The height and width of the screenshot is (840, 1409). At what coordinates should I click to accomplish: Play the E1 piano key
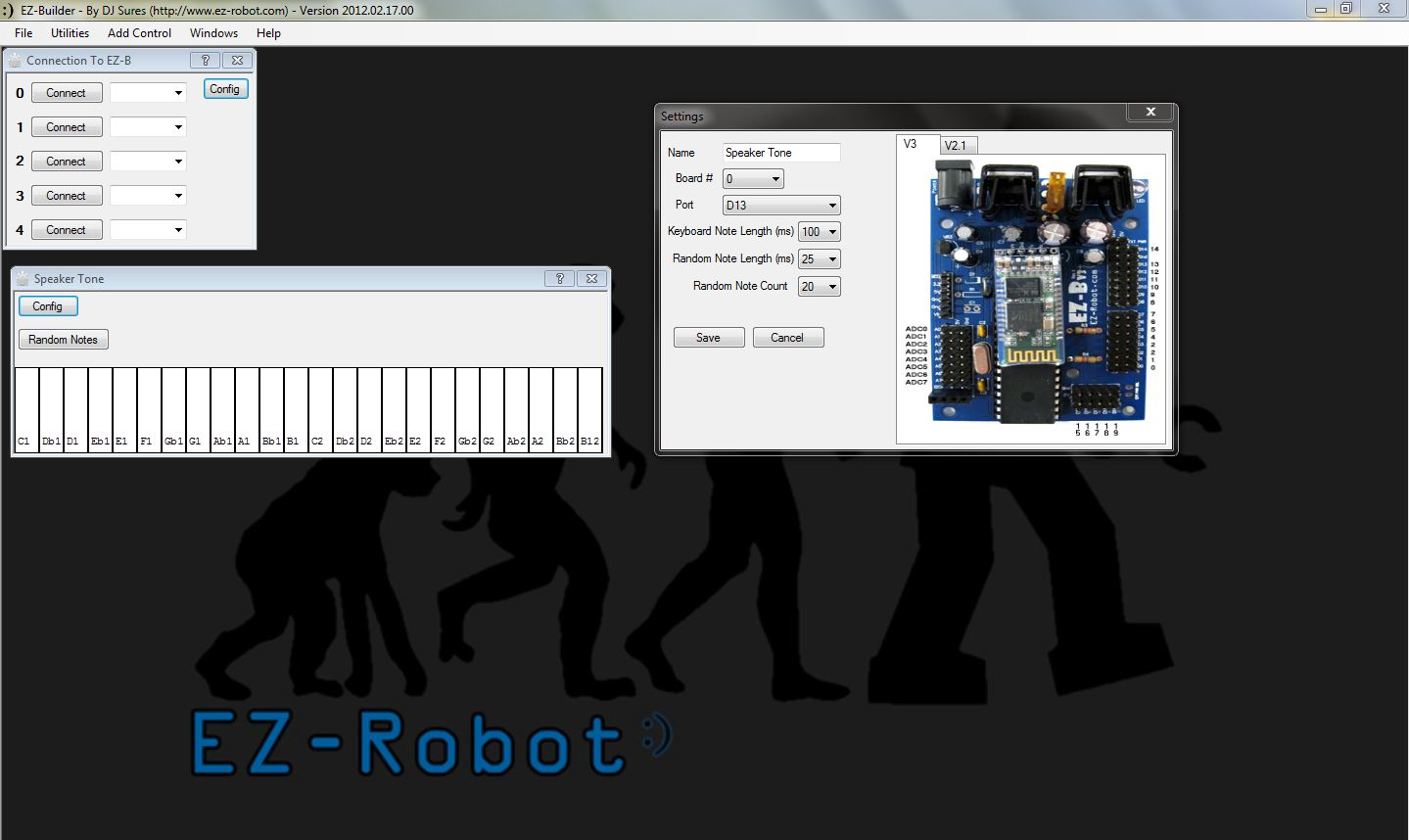click(124, 409)
